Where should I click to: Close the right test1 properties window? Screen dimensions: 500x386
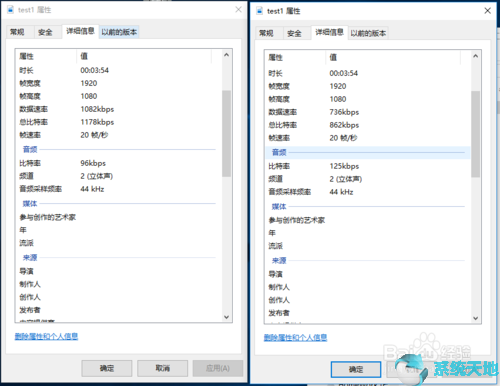487,11
